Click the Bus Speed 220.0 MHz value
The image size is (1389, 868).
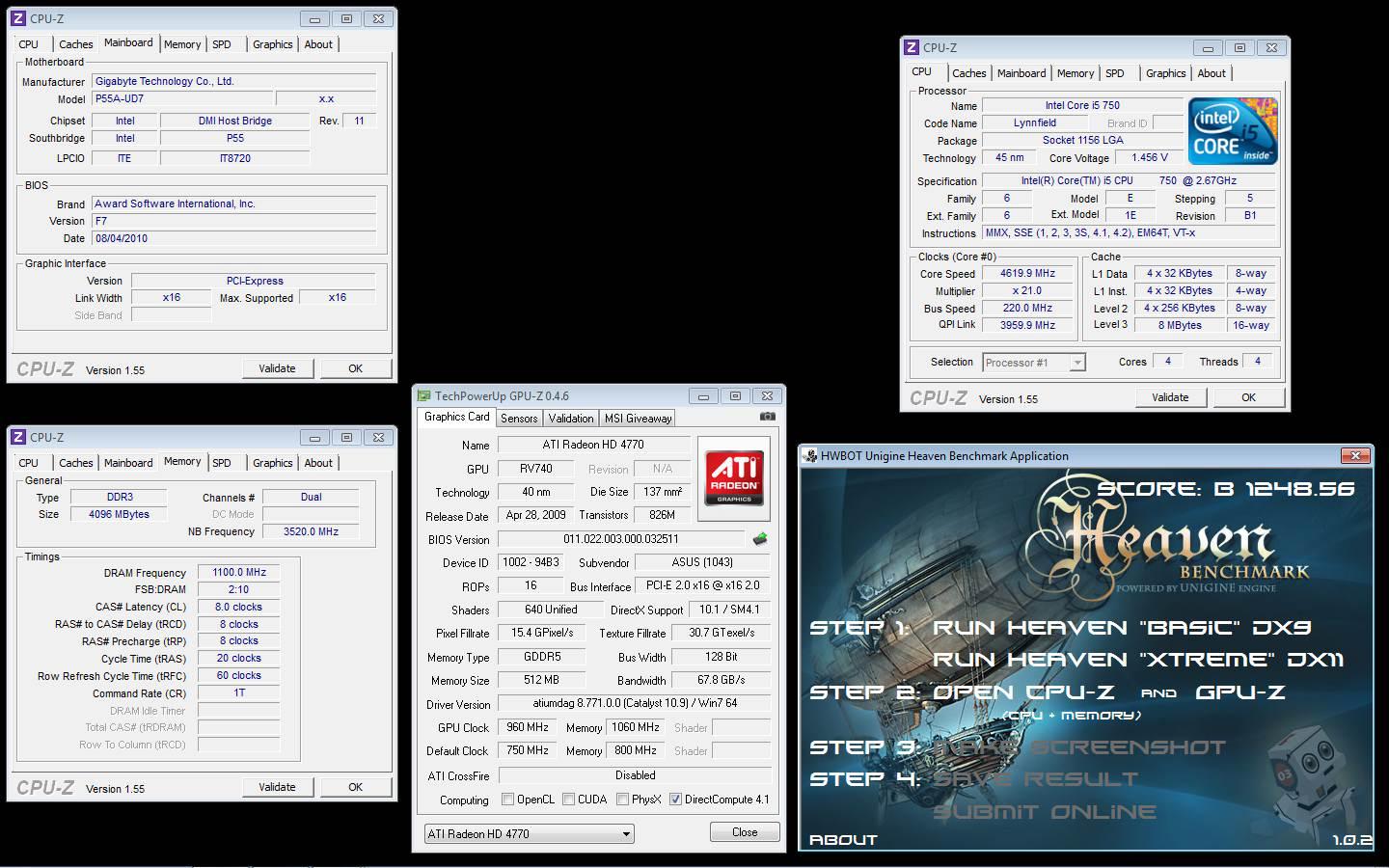tap(1028, 309)
